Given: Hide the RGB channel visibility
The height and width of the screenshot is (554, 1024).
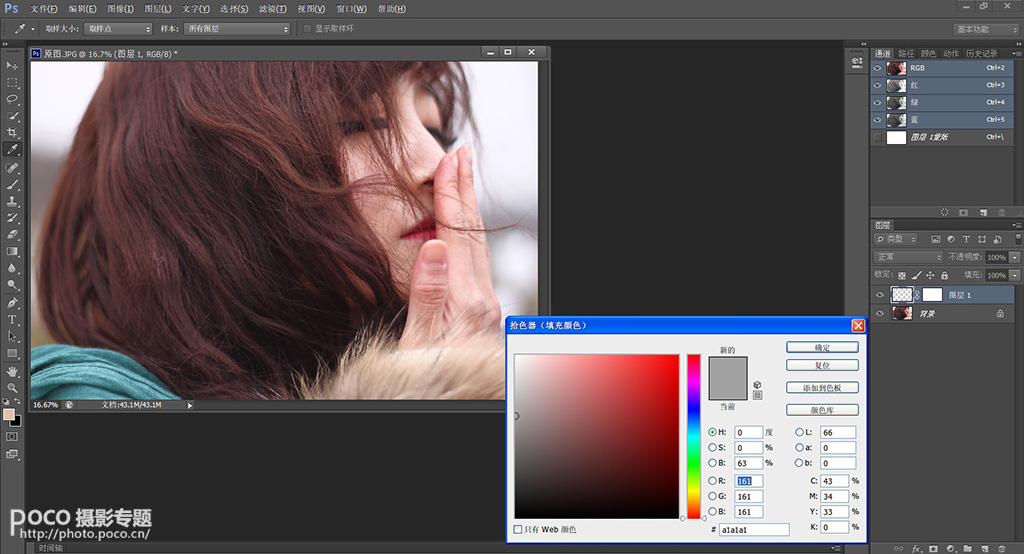Looking at the screenshot, I should pos(878,68).
